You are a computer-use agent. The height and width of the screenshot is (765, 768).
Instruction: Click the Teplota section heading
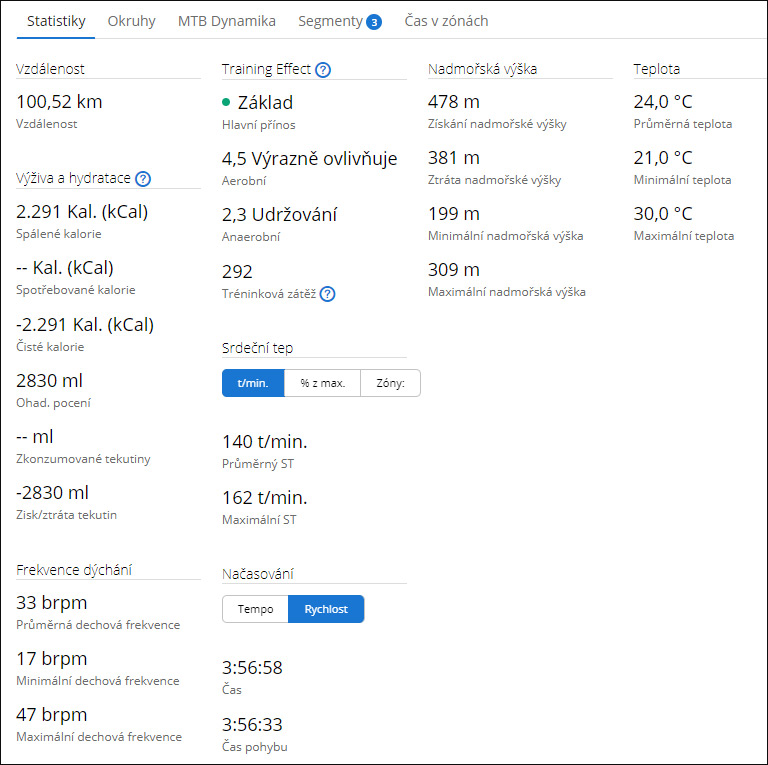point(656,69)
